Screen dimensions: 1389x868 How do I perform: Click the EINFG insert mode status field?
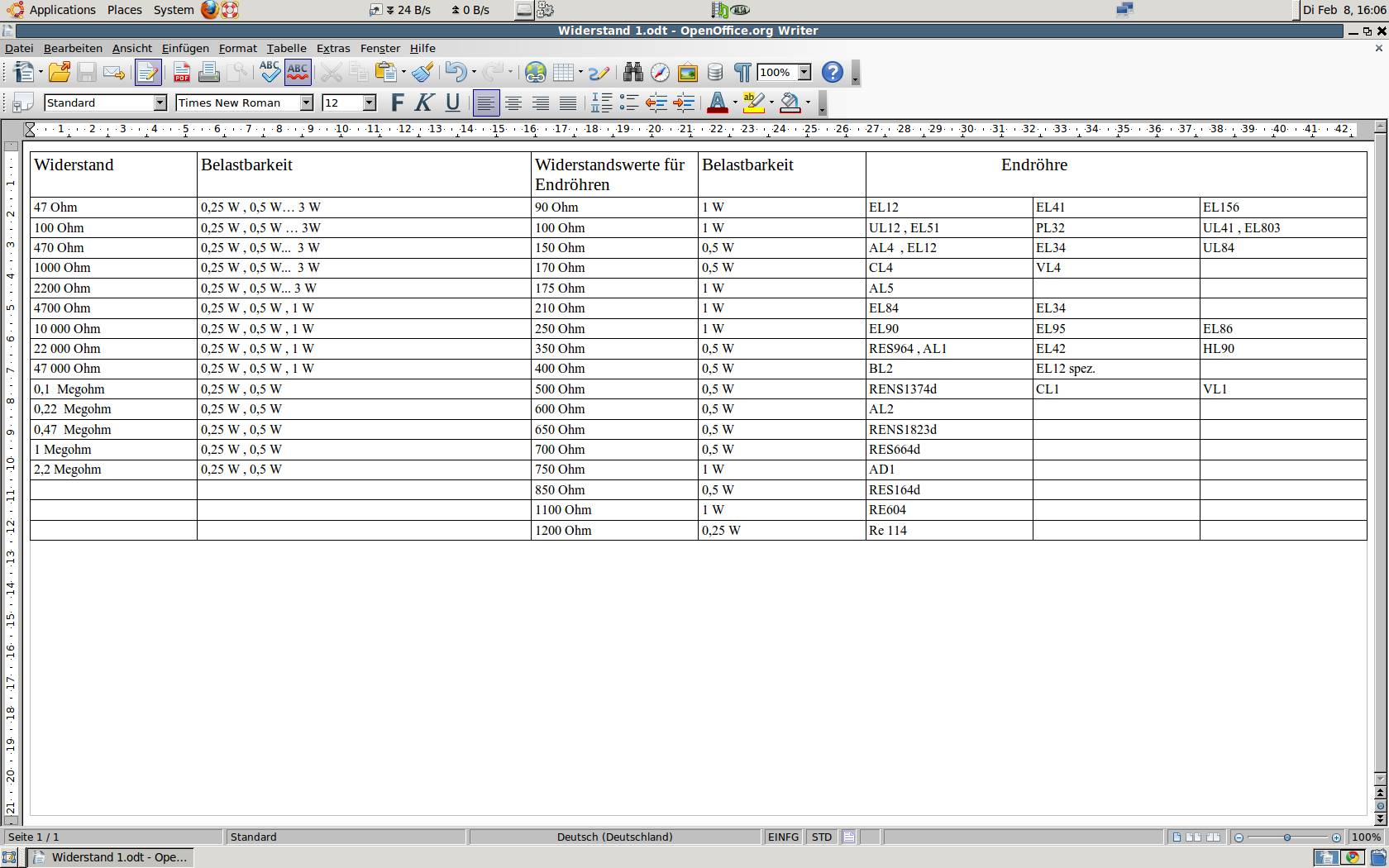click(x=782, y=837)
